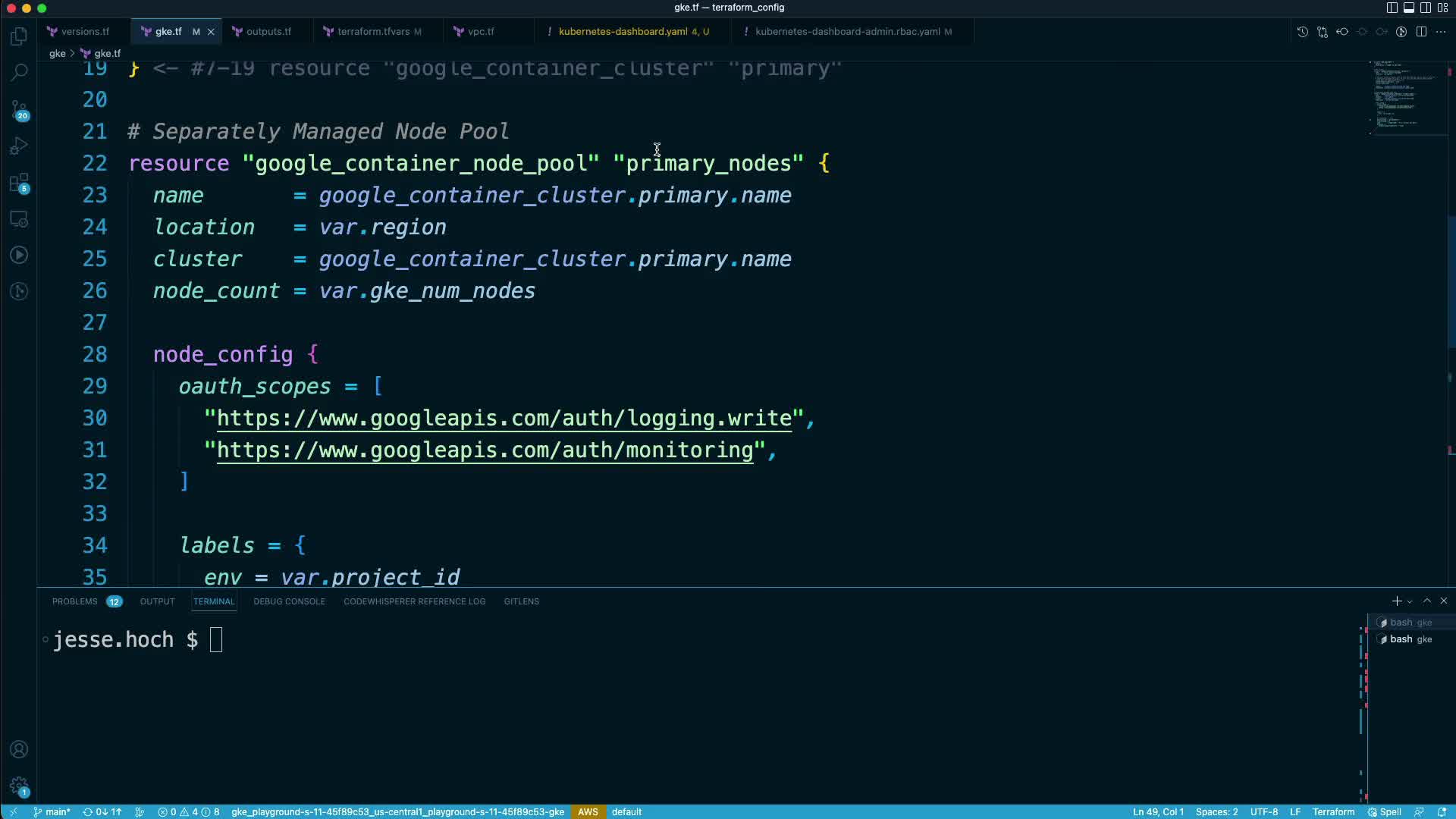Click the Terraform language mode button
Image resolution: width=1456 pixels, height=819 pixels.
(1333, 811)
